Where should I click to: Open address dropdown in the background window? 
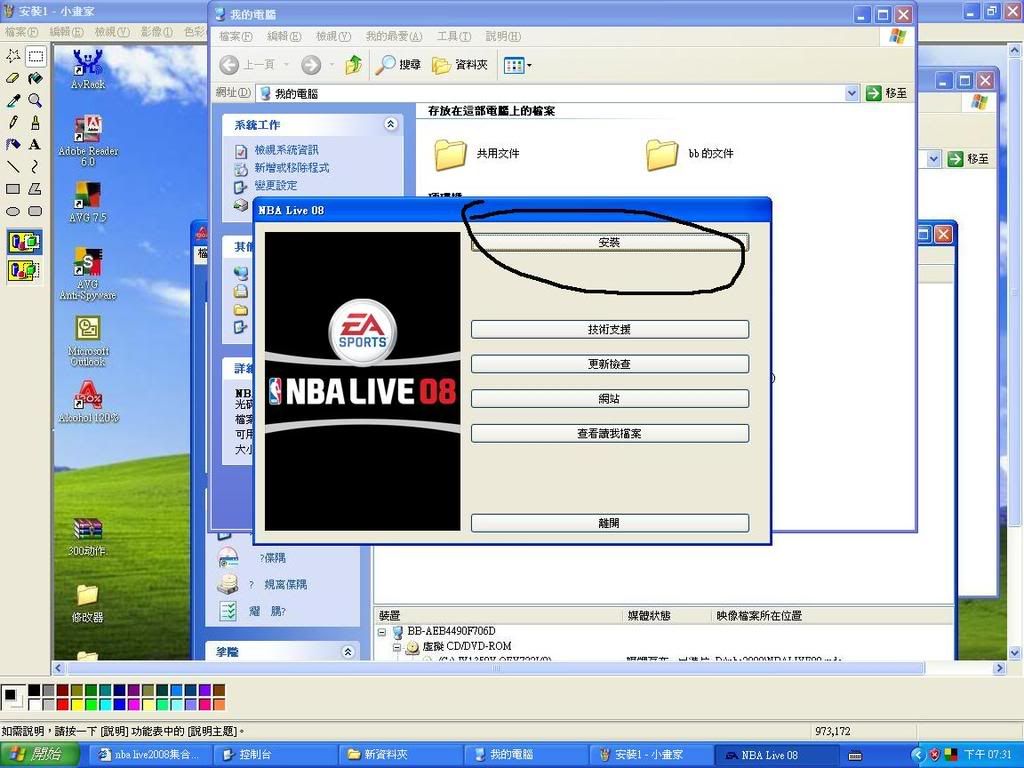[x=933, y=159]
